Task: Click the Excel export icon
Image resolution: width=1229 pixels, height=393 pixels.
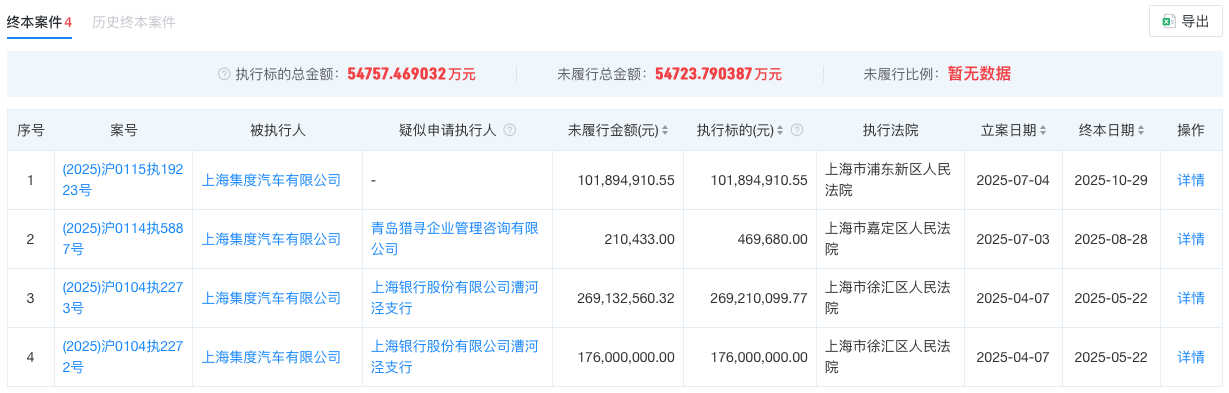Action: click(1168, 21)
